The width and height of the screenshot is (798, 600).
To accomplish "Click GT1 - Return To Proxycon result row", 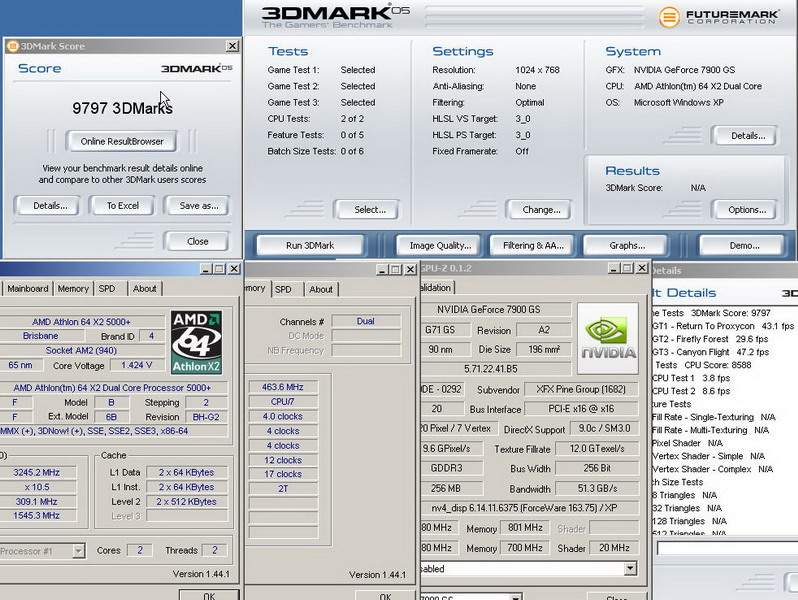I will (x=723, y=326).
